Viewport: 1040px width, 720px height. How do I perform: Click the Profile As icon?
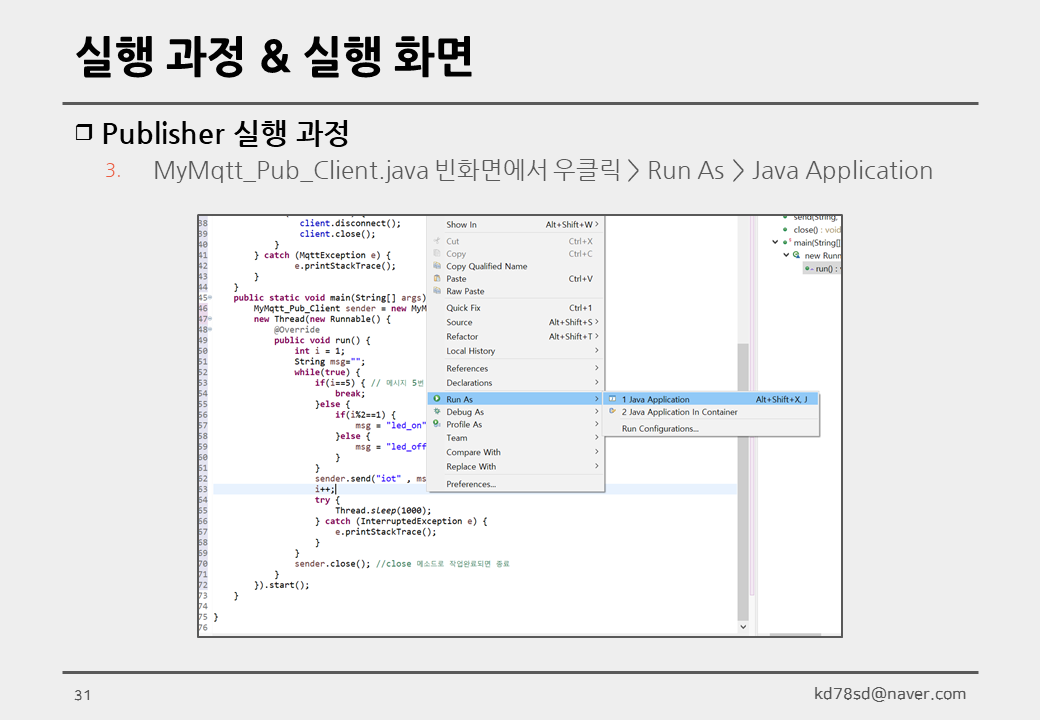click(437, 424)
